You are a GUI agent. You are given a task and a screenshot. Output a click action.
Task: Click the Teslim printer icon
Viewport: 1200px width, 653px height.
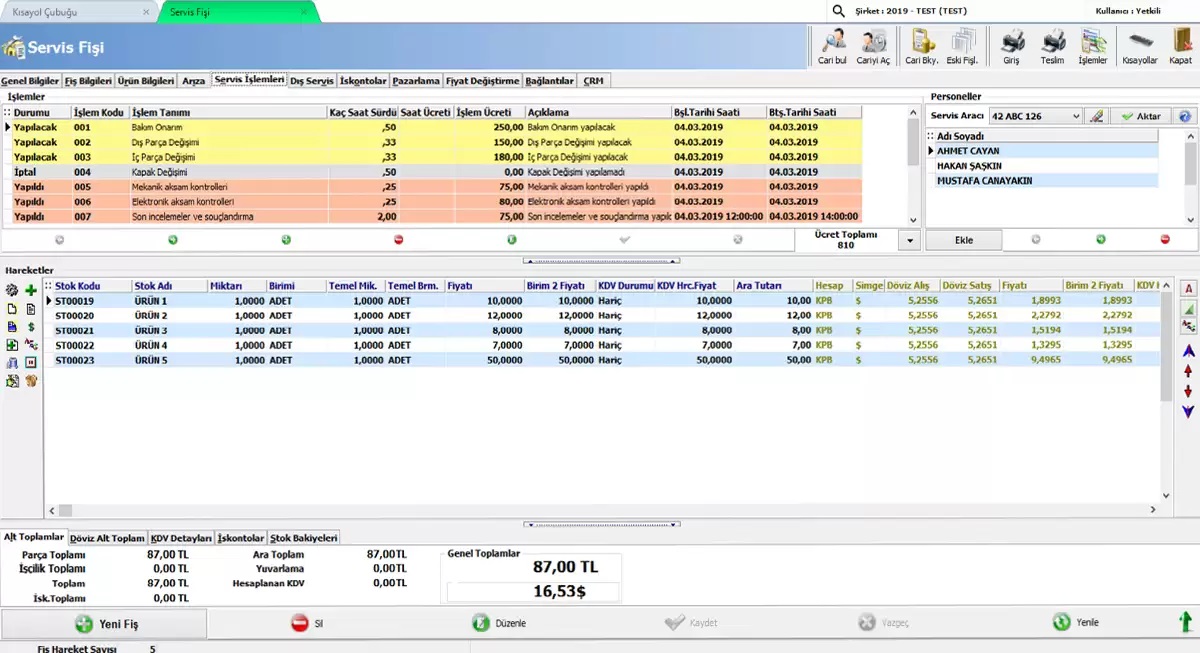point(1053,46)
